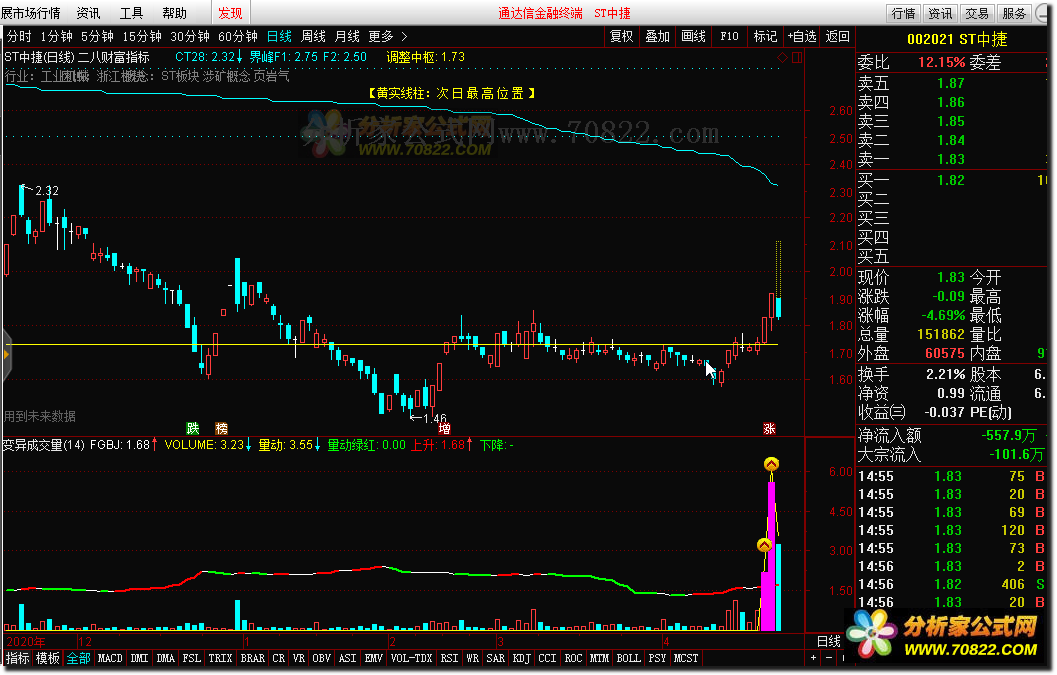Open the 发现 tab
The image size is (1057, 675).
230,13
